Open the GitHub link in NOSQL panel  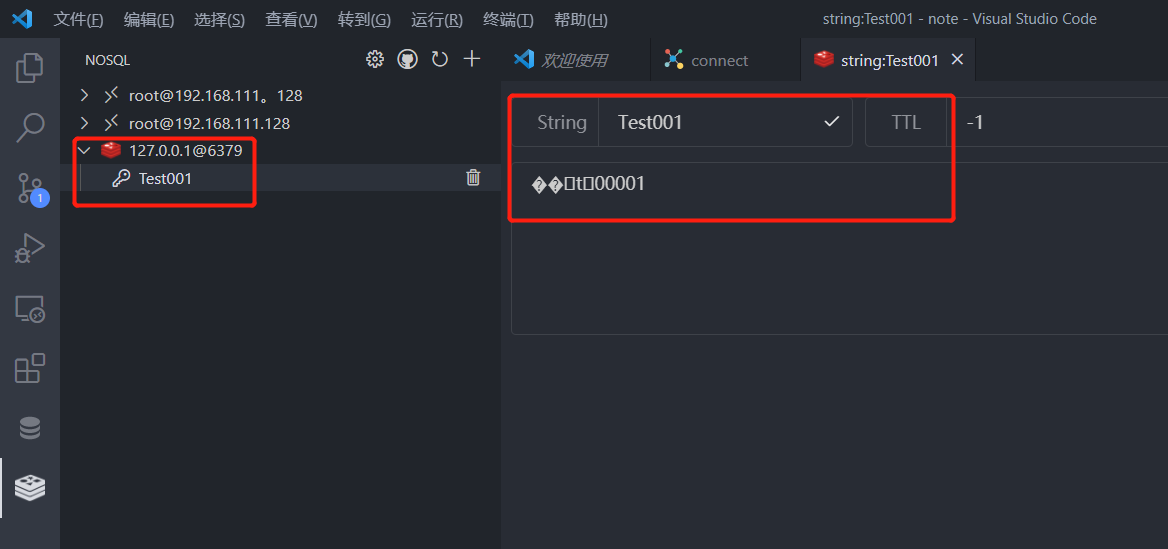pyautogui.click(x=407, y=60)
